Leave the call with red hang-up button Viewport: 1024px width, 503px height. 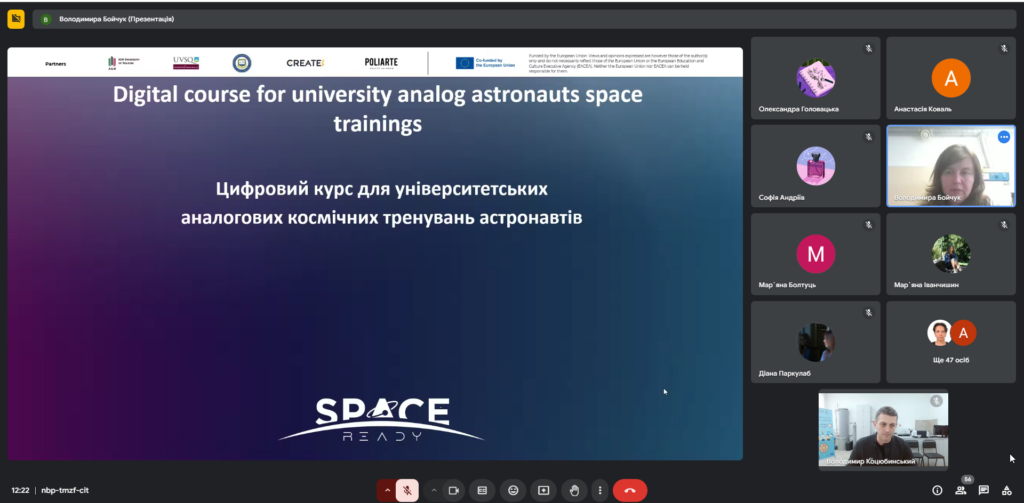629,490
